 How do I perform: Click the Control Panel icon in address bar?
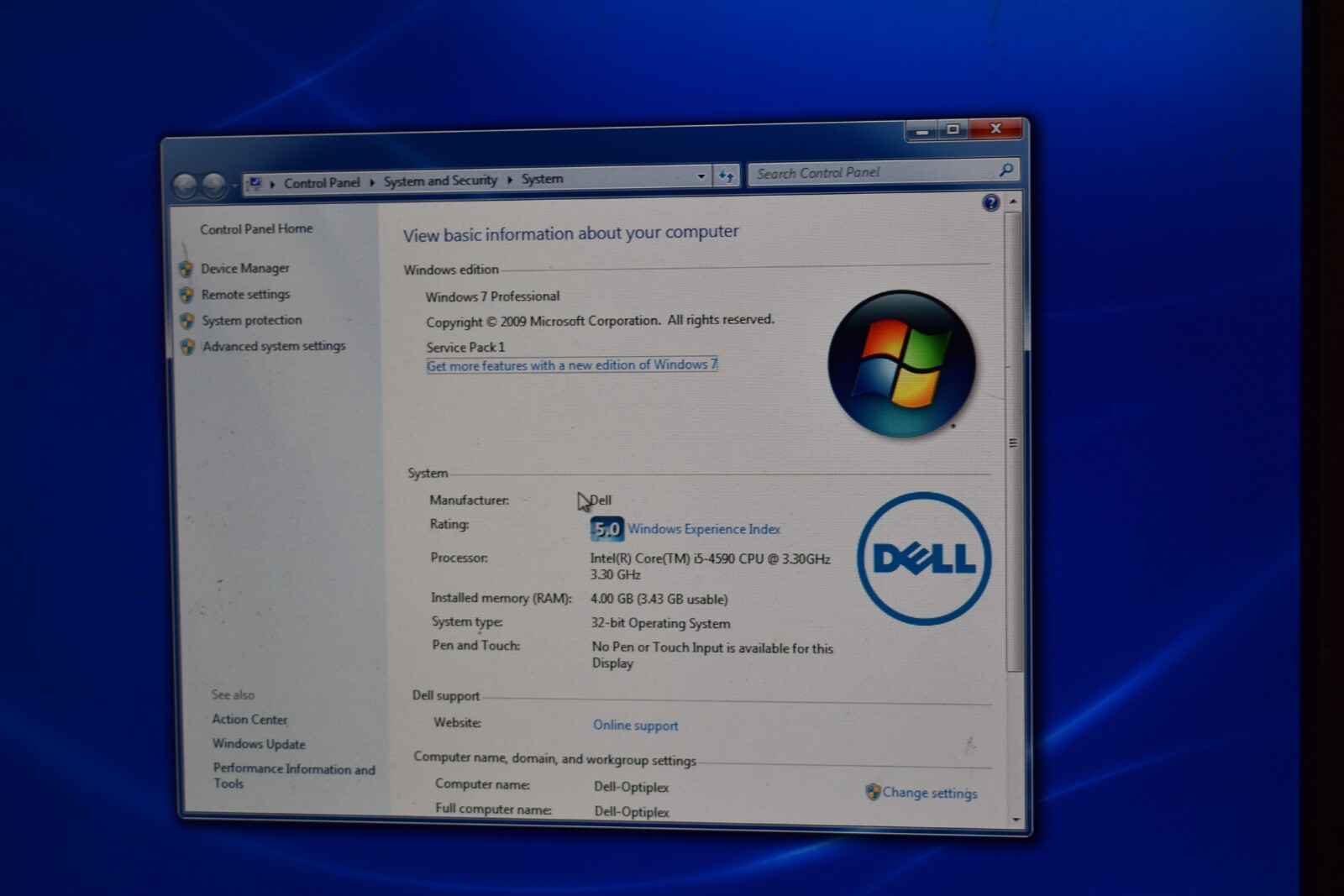pos(255,183)
